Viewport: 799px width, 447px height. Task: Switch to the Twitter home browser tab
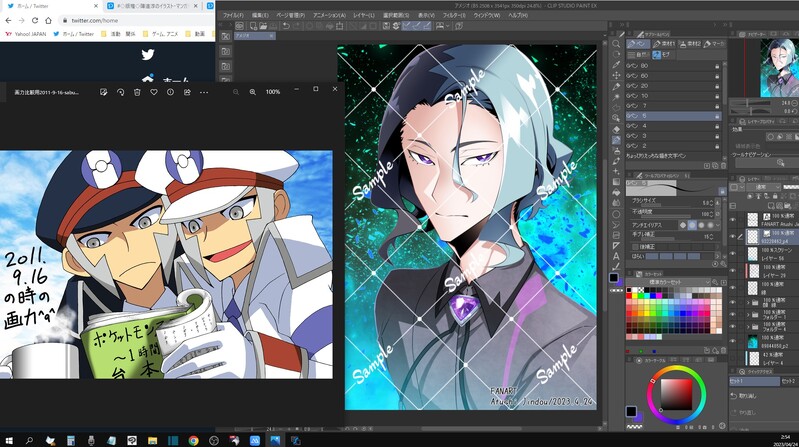click(x=51, y=6)
